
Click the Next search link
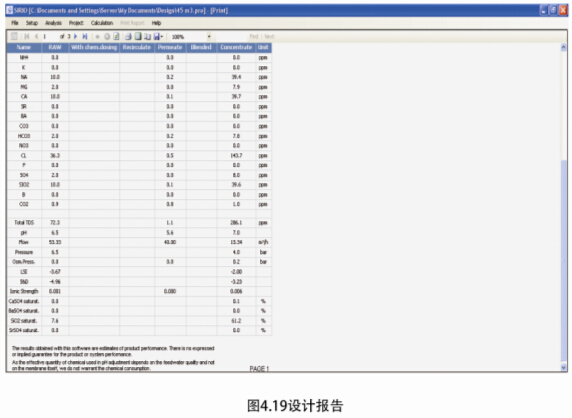(269, 36)
